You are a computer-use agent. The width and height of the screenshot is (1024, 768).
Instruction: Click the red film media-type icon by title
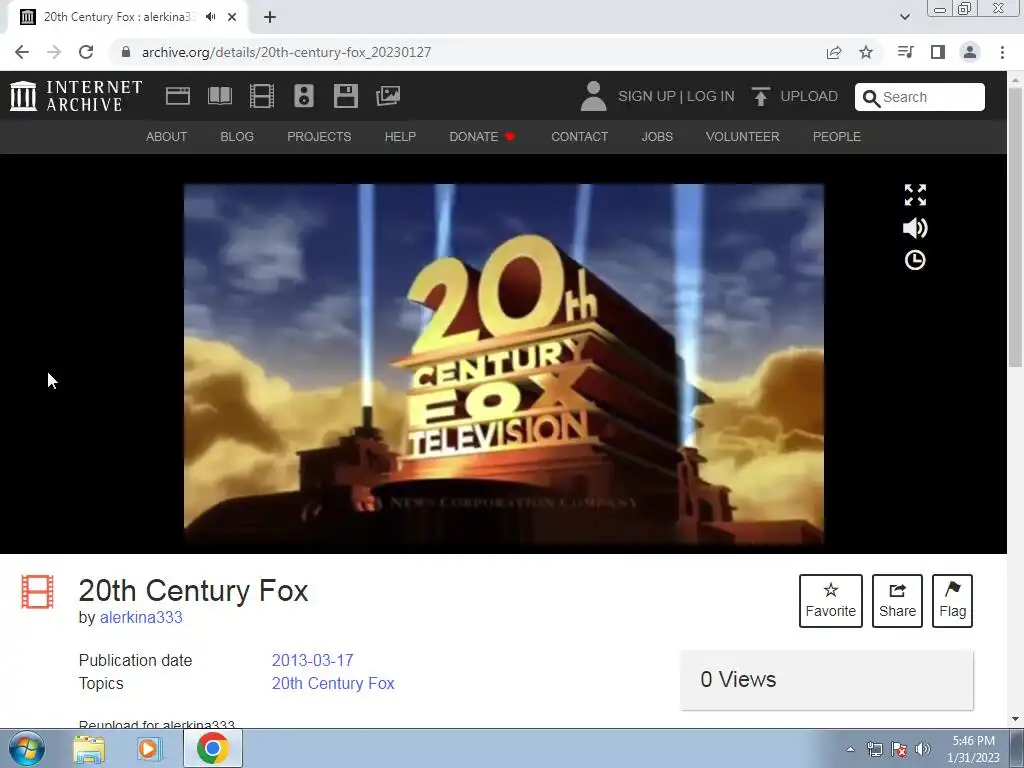[x=37, y=592]
